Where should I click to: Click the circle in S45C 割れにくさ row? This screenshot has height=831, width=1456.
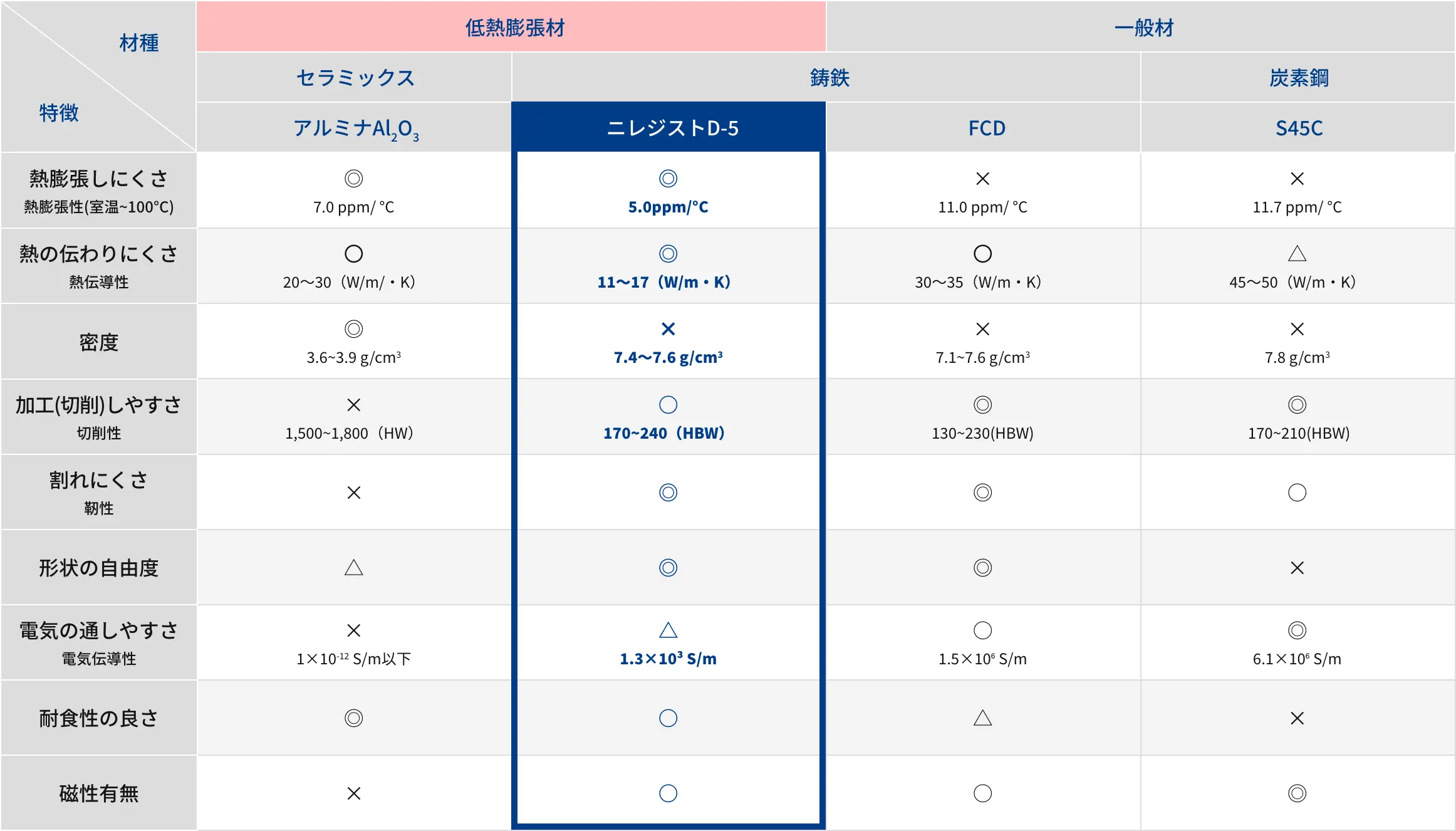[x=1297, y=493]
